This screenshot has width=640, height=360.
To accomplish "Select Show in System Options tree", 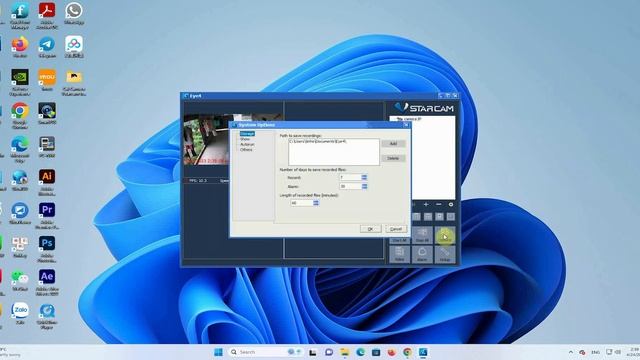I will pos(245,139).
